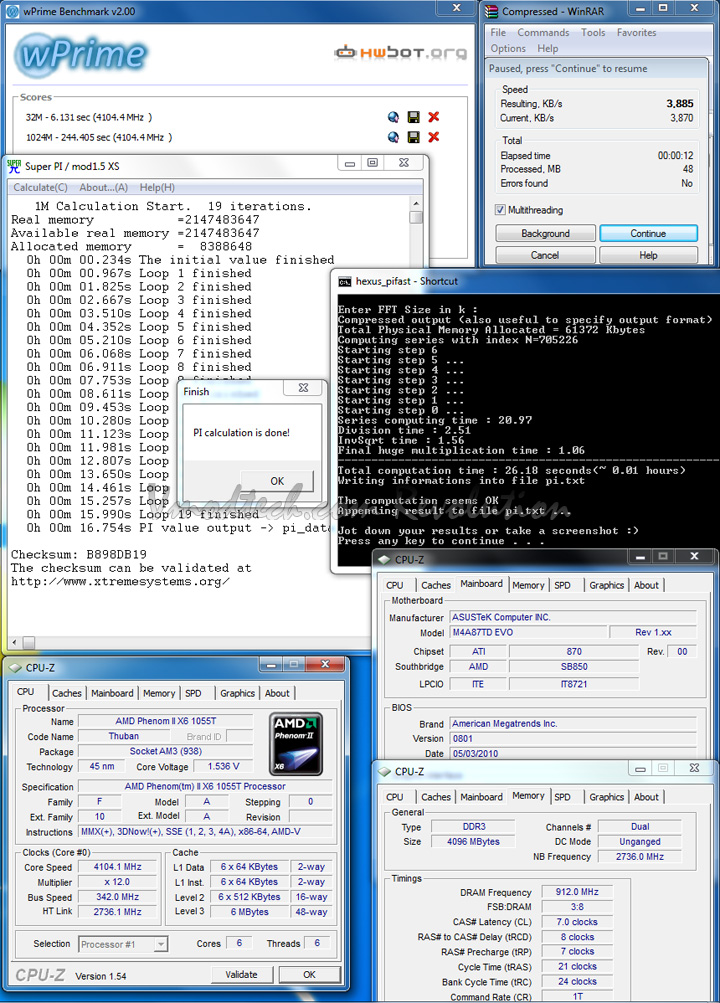Viewport: 720px width, 1003px height.
Task: Click OK in the Finish dialog
Action: tap(277, 481)
